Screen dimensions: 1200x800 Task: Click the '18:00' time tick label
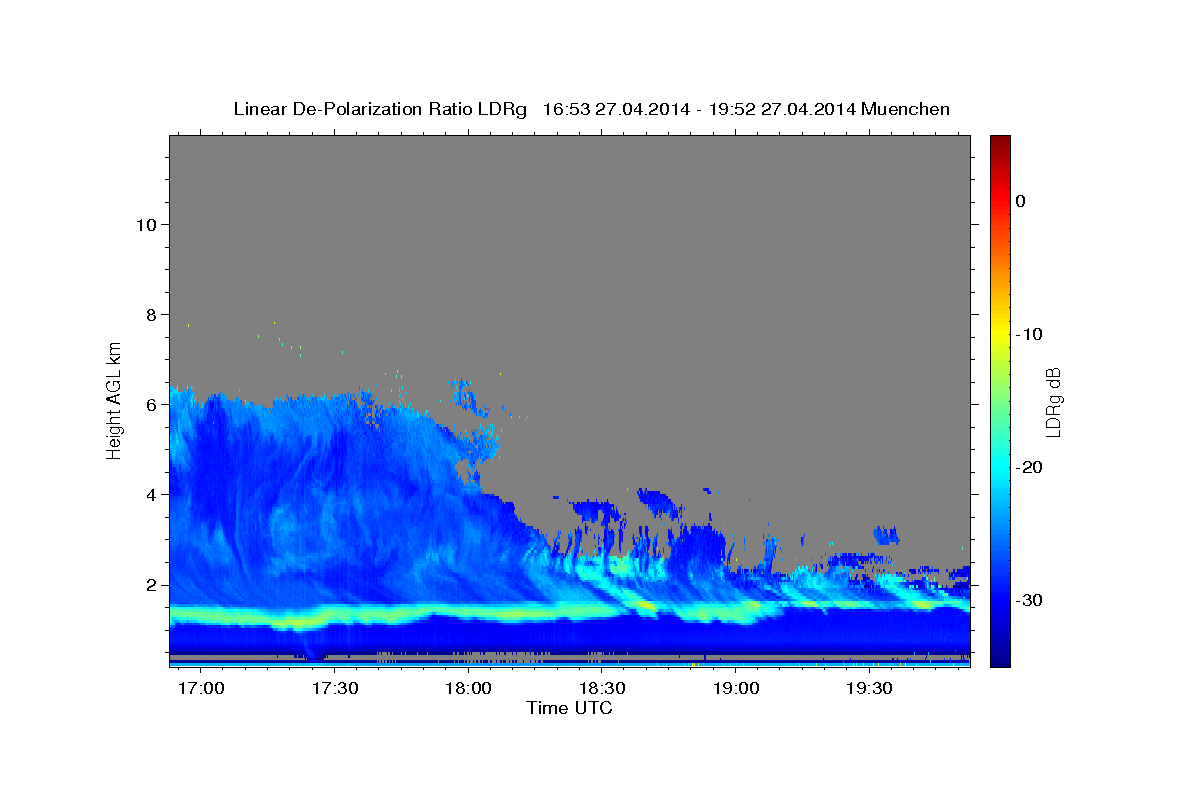pos(468,689)
